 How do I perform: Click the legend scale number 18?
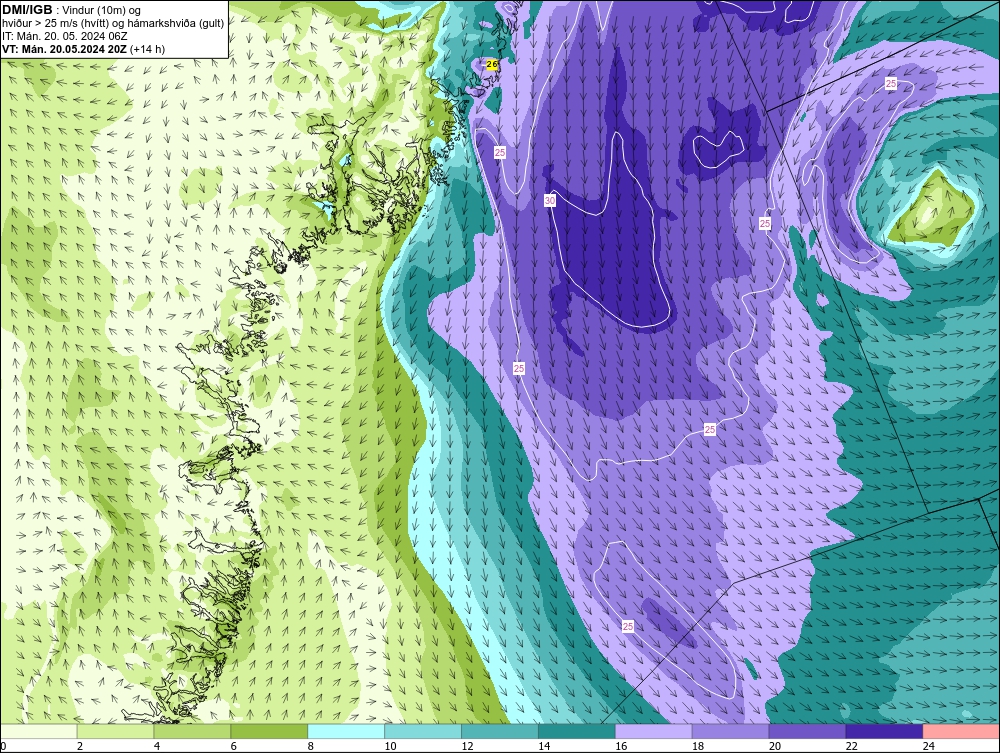pos(698,746)
